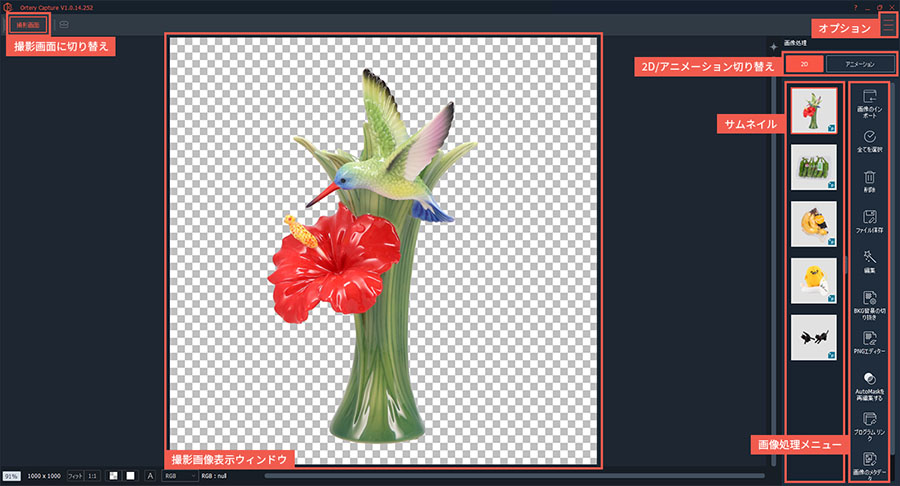Viewport: 900px width, 486px height.
Task: Select the cucumber photo thumbnail
Action: (813, 167)
